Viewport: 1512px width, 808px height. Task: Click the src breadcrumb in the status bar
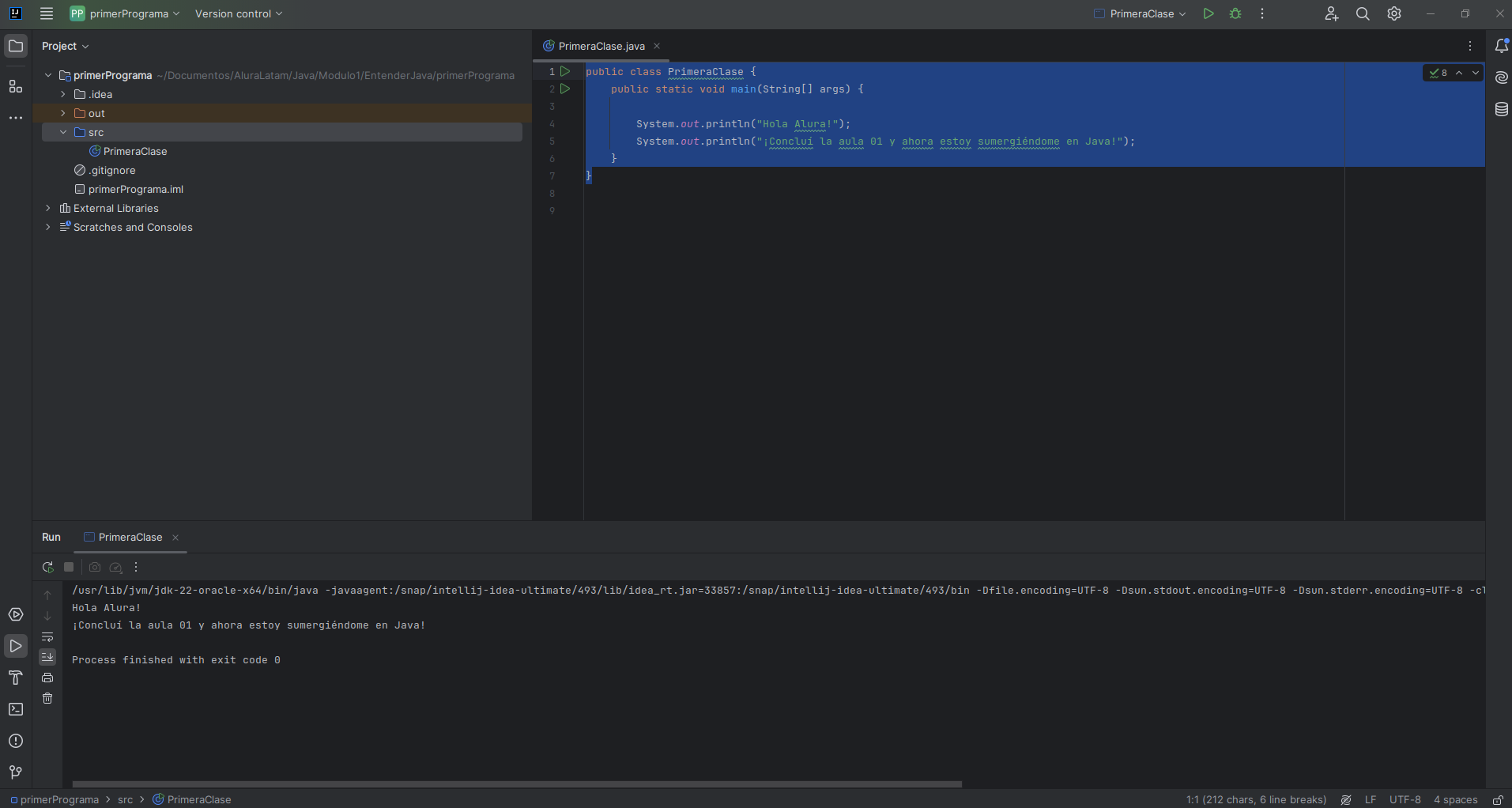pyautogui.click(x=126, y=799)
